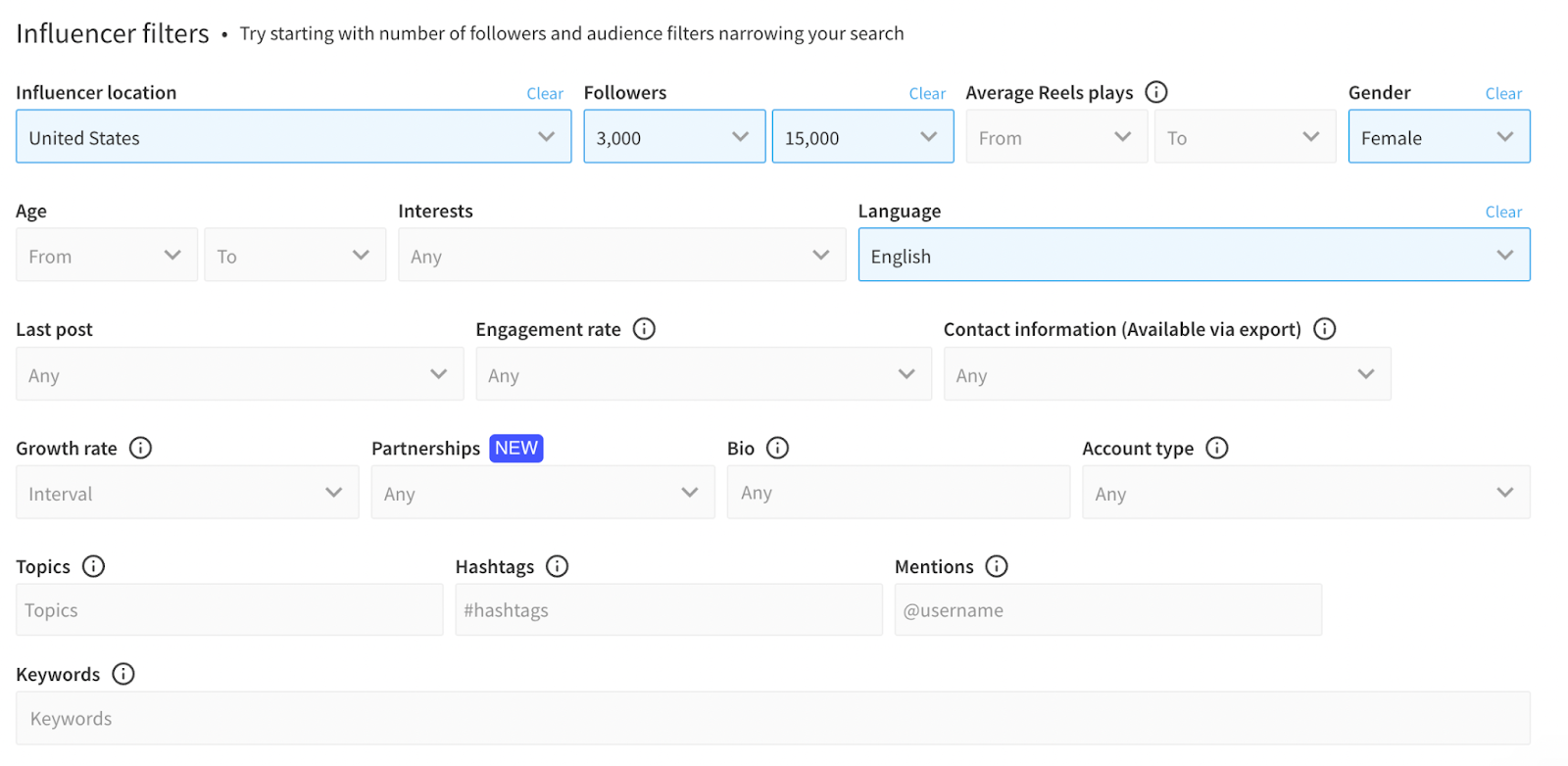Clear the Followers filter
1568x766 pixels.
(926, 94)
